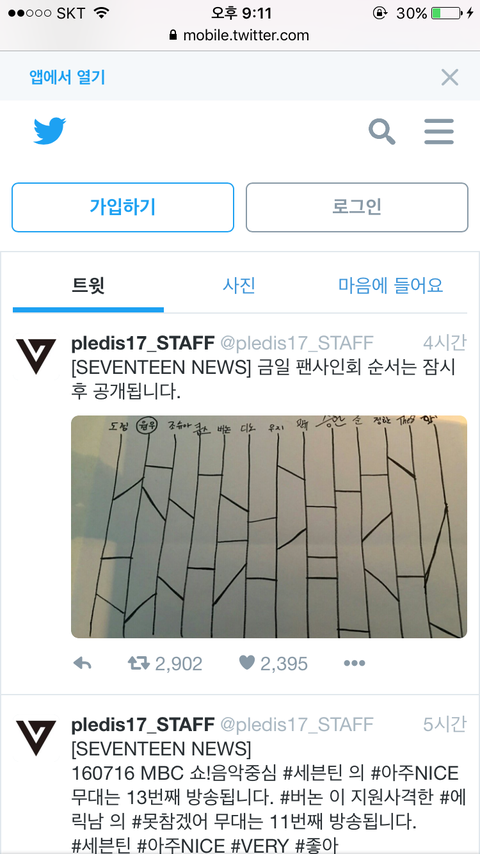Tap the 앱에서 열기 link
This screenshot has width=480, height=854.
pos(67,77)
